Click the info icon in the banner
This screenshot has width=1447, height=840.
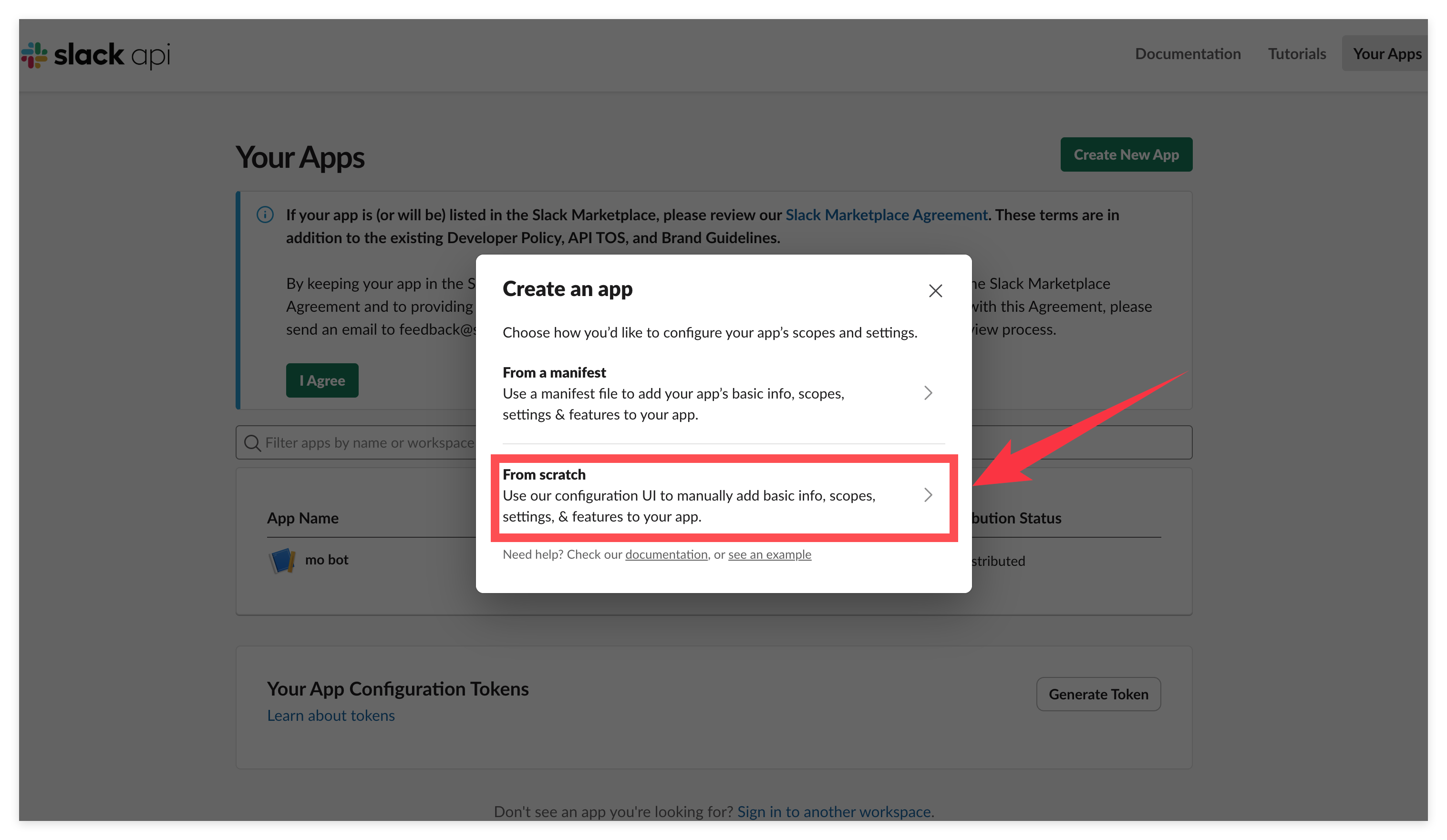(265, 215)
